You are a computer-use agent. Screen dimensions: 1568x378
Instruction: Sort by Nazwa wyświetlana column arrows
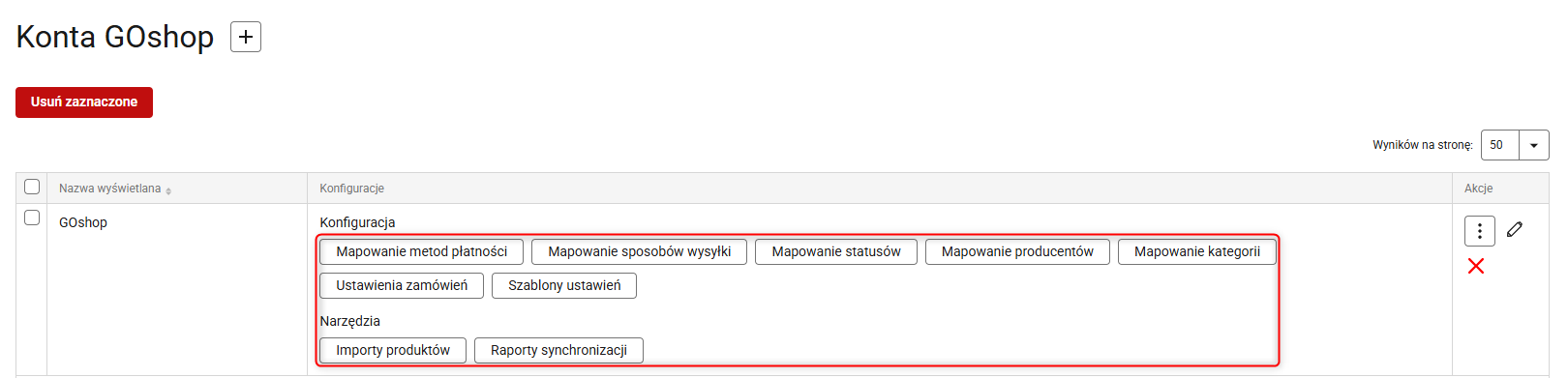(x=168, y=191)
